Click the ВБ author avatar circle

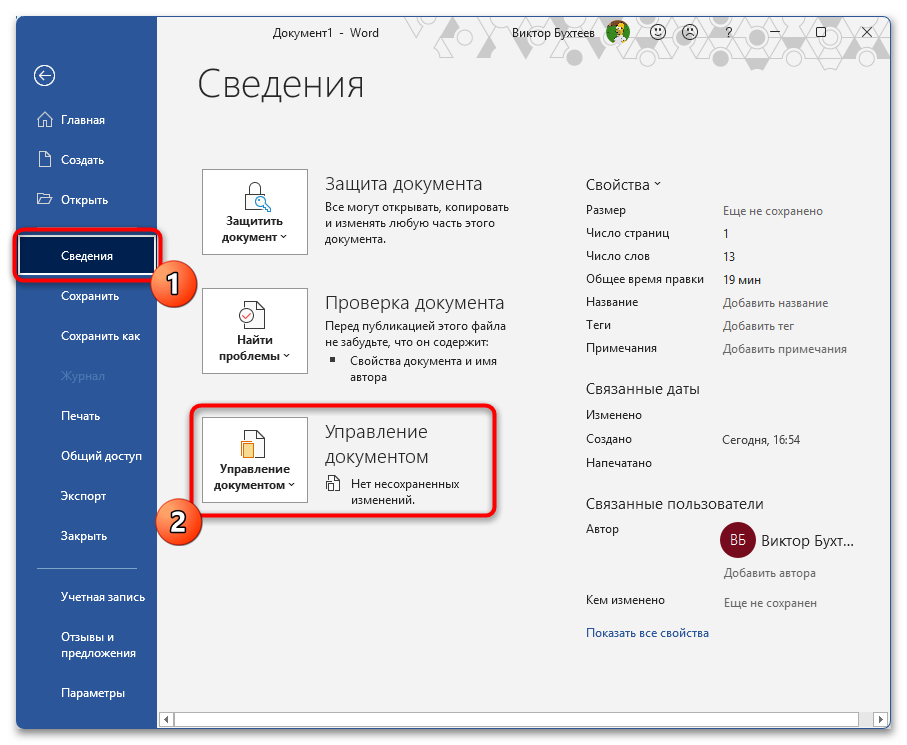pos(737,540)
